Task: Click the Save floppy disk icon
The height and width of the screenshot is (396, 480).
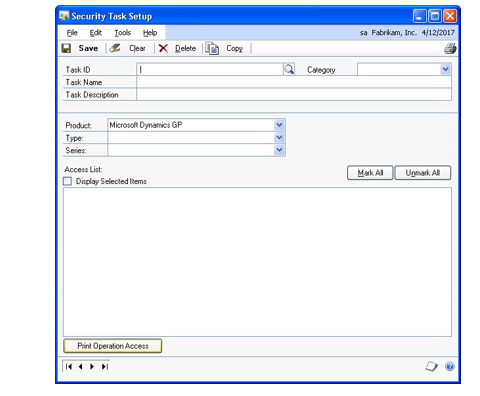Action: 66,48
